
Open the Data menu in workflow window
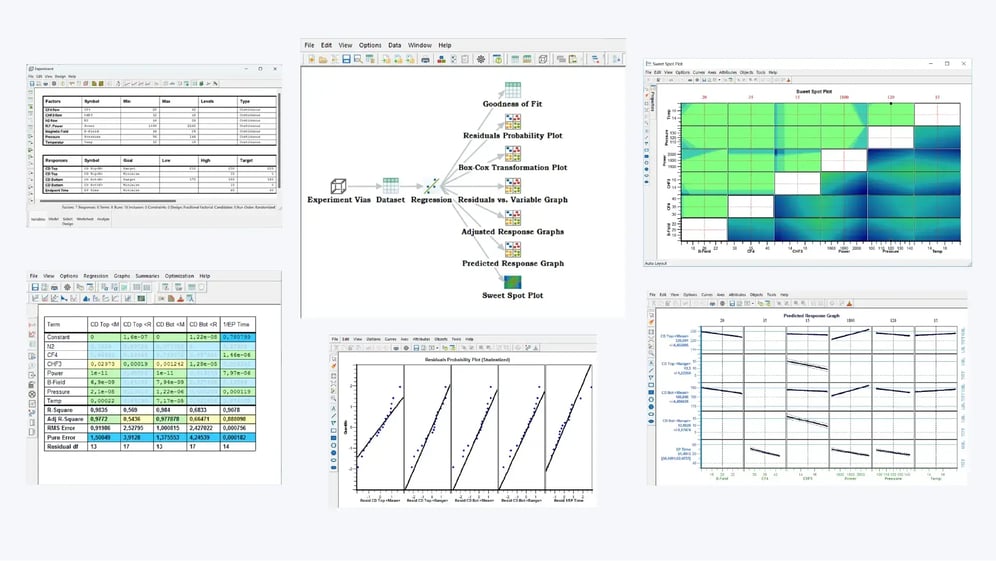[394, 45]
